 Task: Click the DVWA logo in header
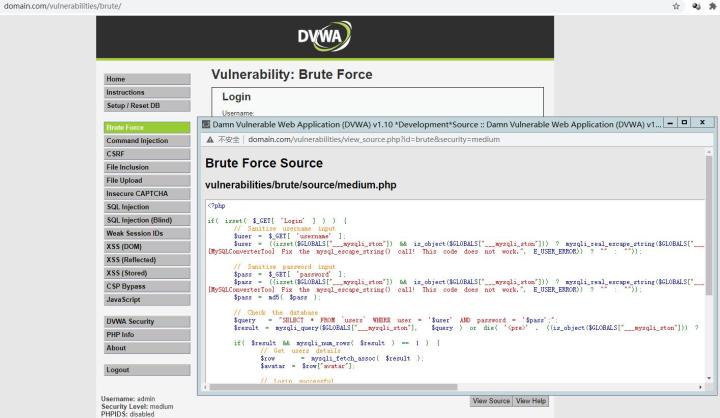pos(325,36)
